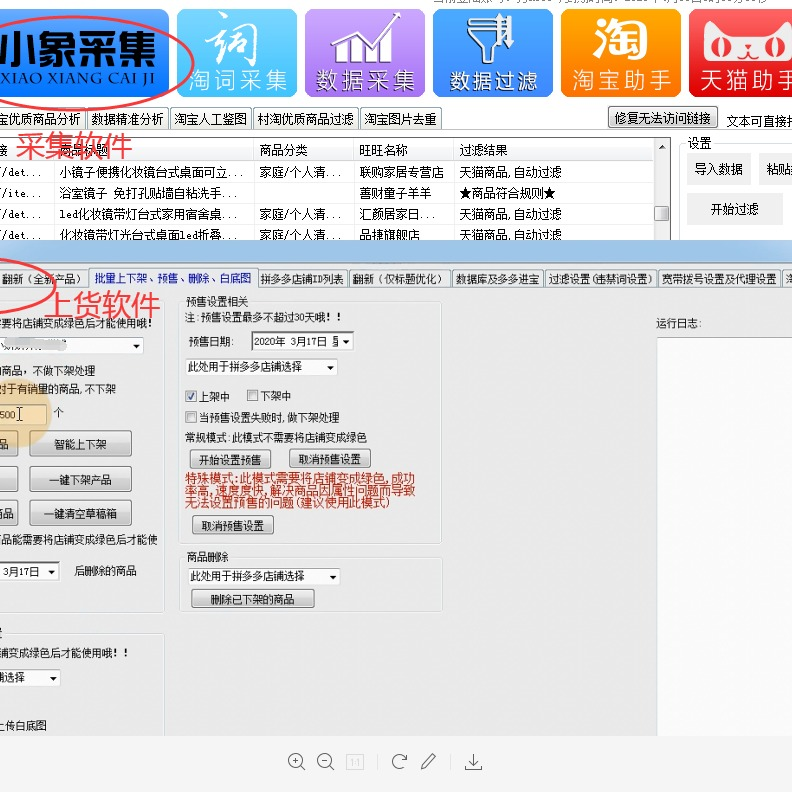The image size is (792, 792).
Task: Open the 数据采集 chart tile
Action: click(365, 53)
